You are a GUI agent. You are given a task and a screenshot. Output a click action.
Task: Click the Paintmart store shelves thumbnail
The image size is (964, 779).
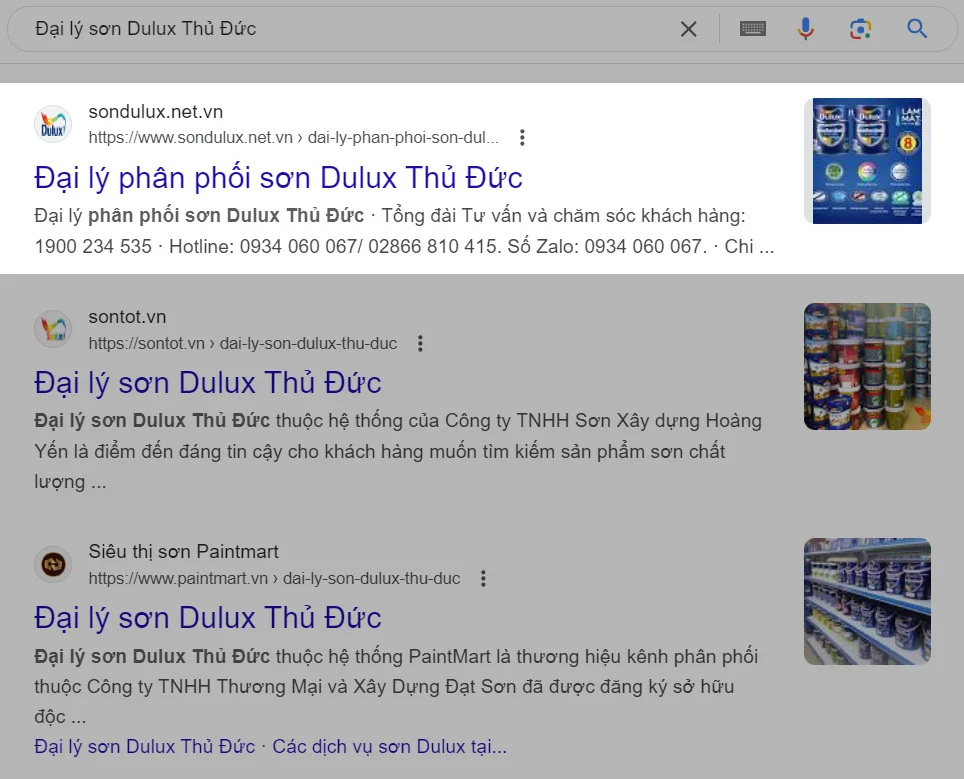[867, 601]
